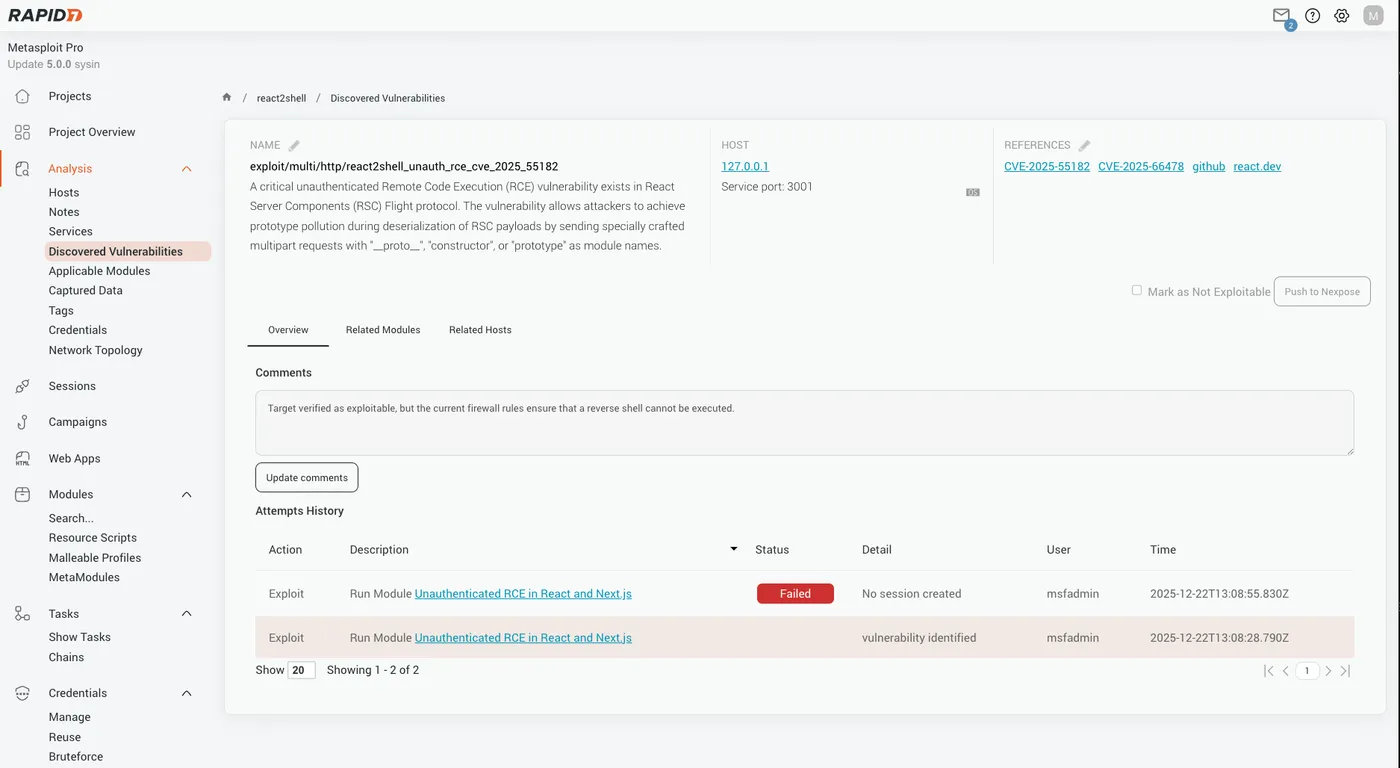Select the Project Overview icon
The width and height of the screenshot is (1400, 768).
click(x=22, y=131)
